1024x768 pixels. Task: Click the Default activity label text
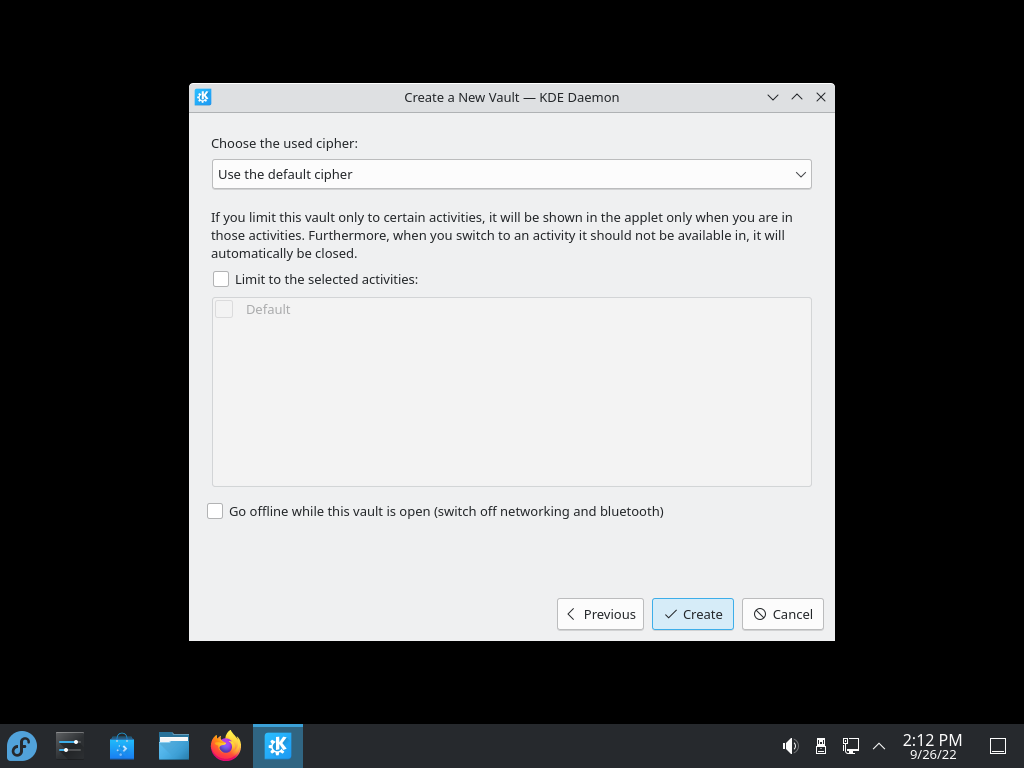pos(268,310)
